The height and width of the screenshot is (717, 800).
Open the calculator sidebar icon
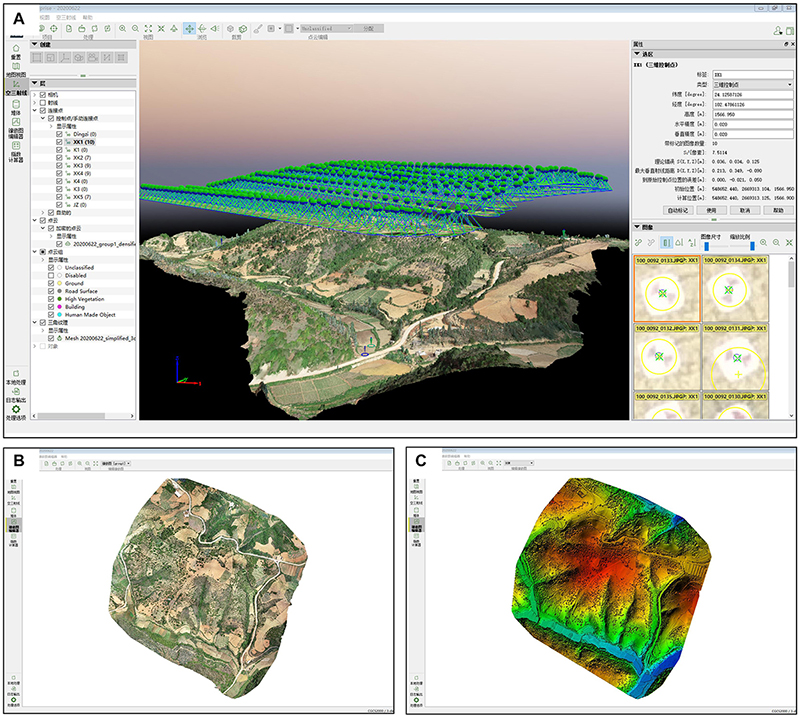(x=16, y=146)
